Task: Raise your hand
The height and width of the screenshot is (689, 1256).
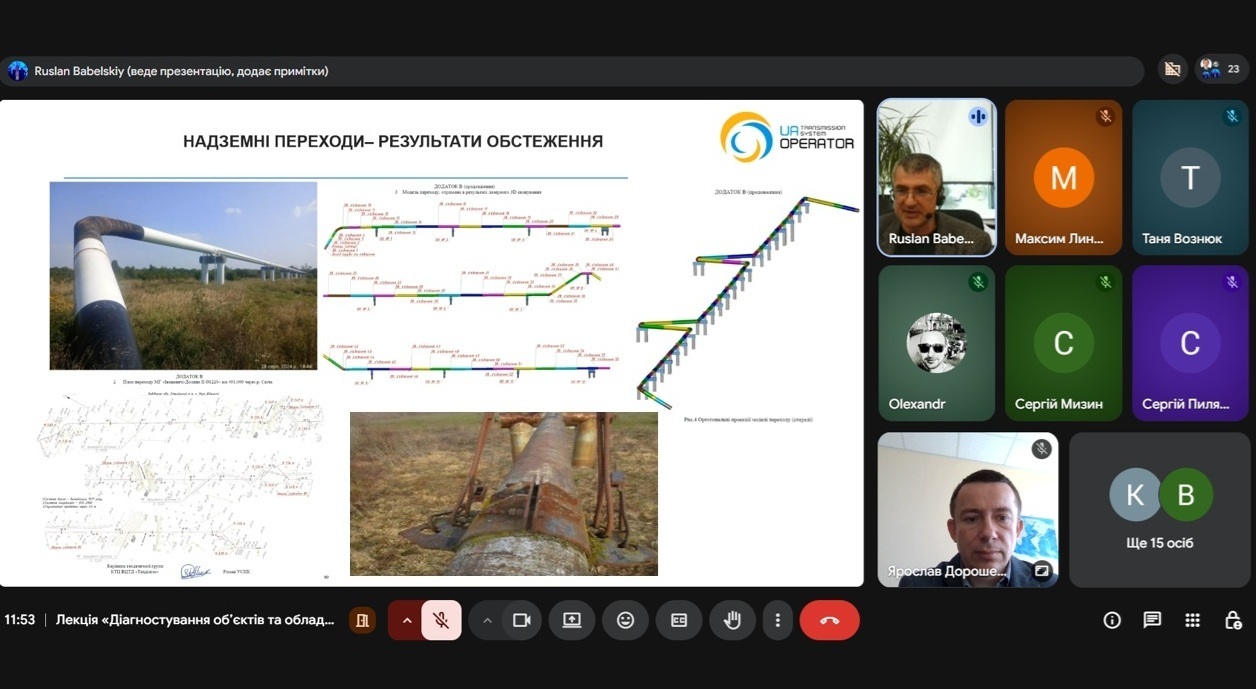Action: point(732,620)
